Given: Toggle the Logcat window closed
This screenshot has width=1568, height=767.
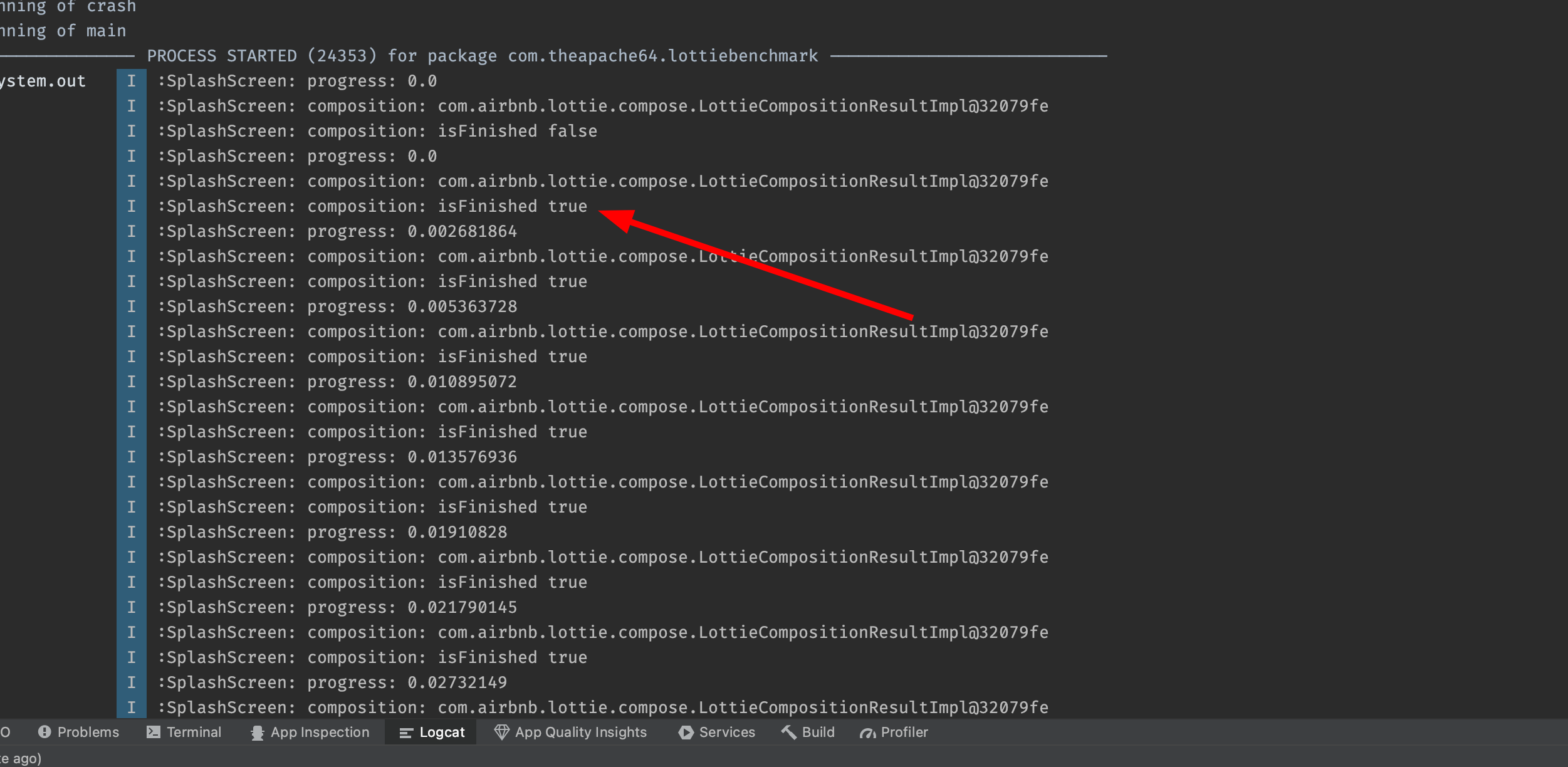Looking at the screenshot, I should tap(431, 732).
